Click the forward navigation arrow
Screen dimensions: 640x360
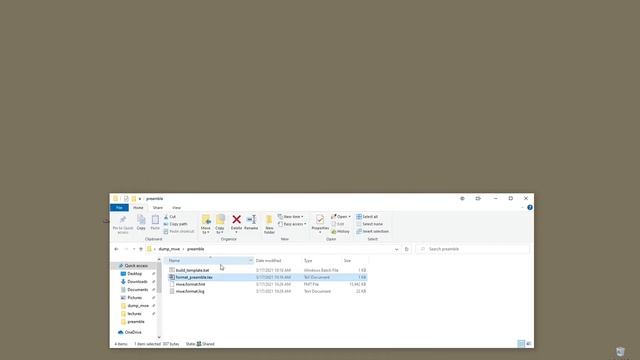pos(126,249)
